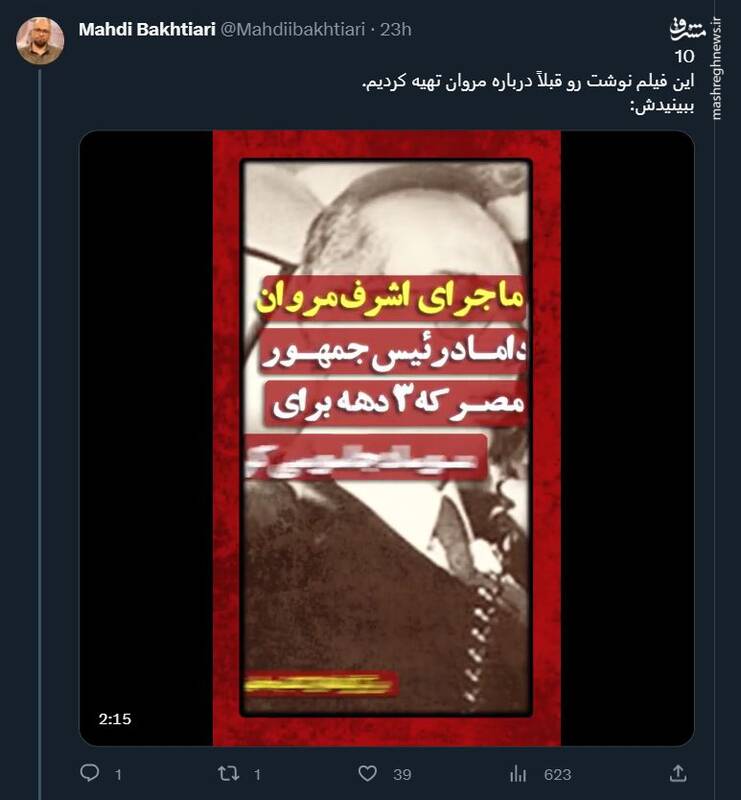Open view analytics bar chart icon

(x=517, y=774)
